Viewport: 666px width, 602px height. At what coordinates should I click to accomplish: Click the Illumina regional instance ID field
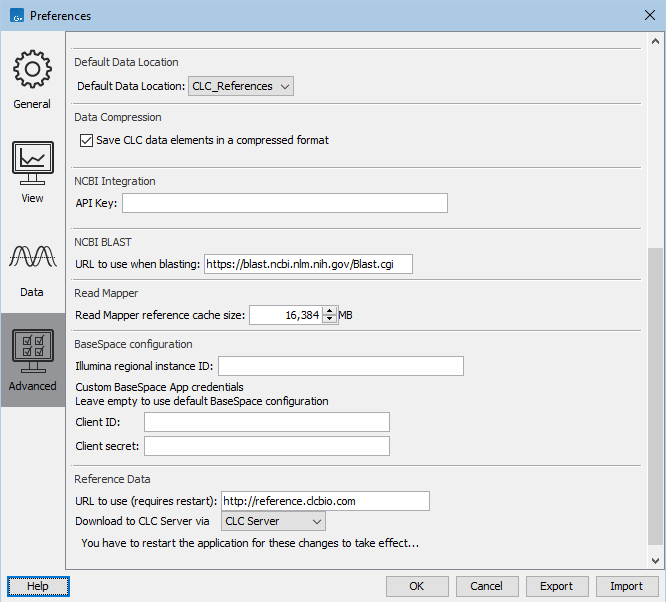(340, 366)
